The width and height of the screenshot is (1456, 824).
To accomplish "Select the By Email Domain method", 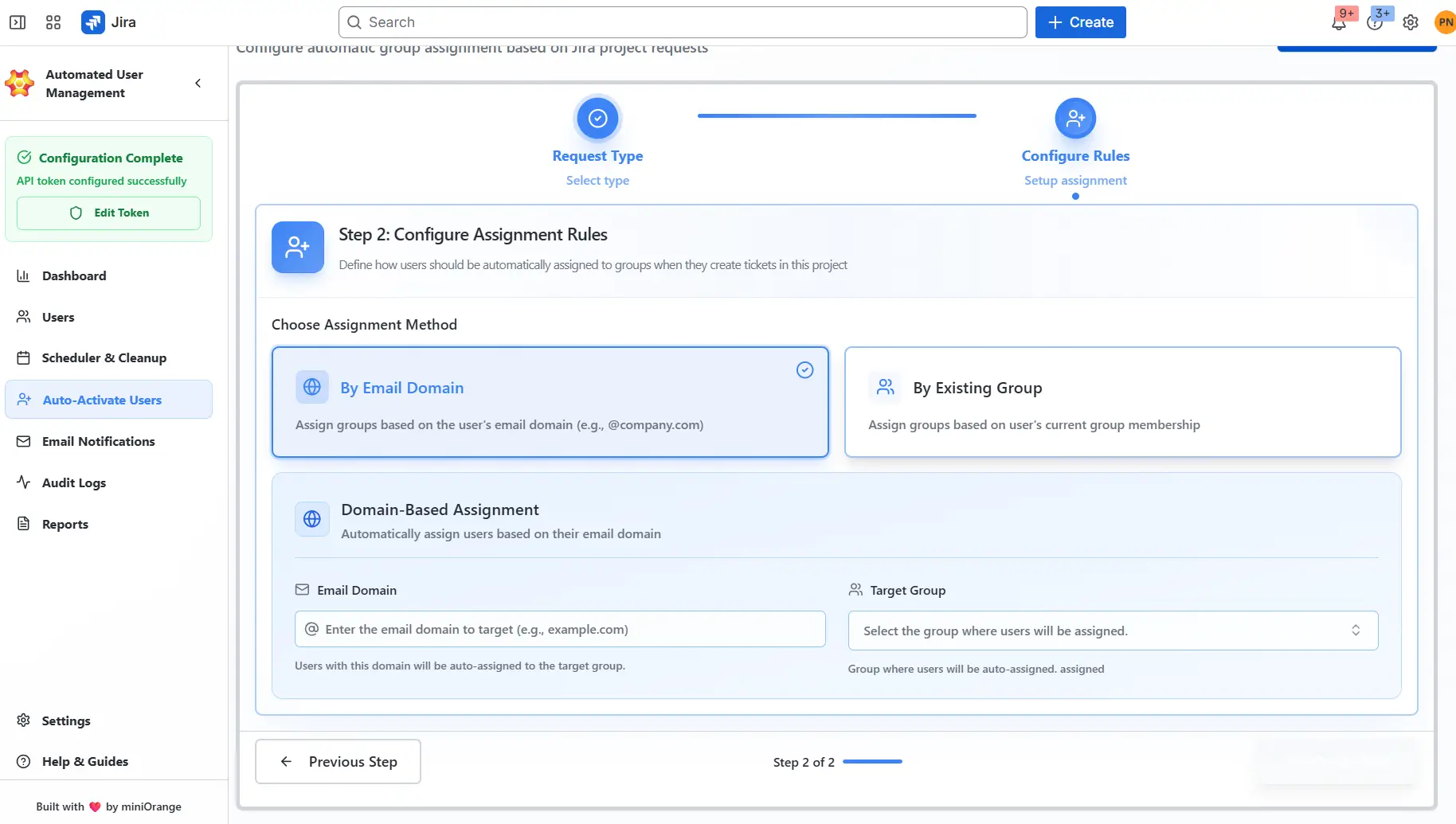I will pyautogui.click(x=550, y=402).
